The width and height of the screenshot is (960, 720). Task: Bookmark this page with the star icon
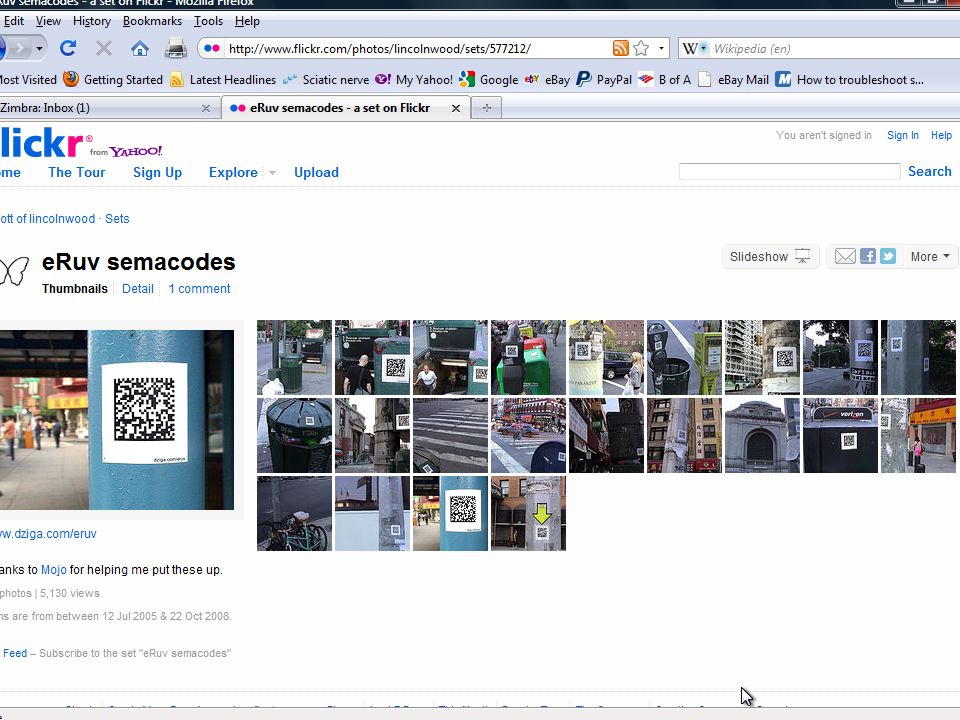641,48
